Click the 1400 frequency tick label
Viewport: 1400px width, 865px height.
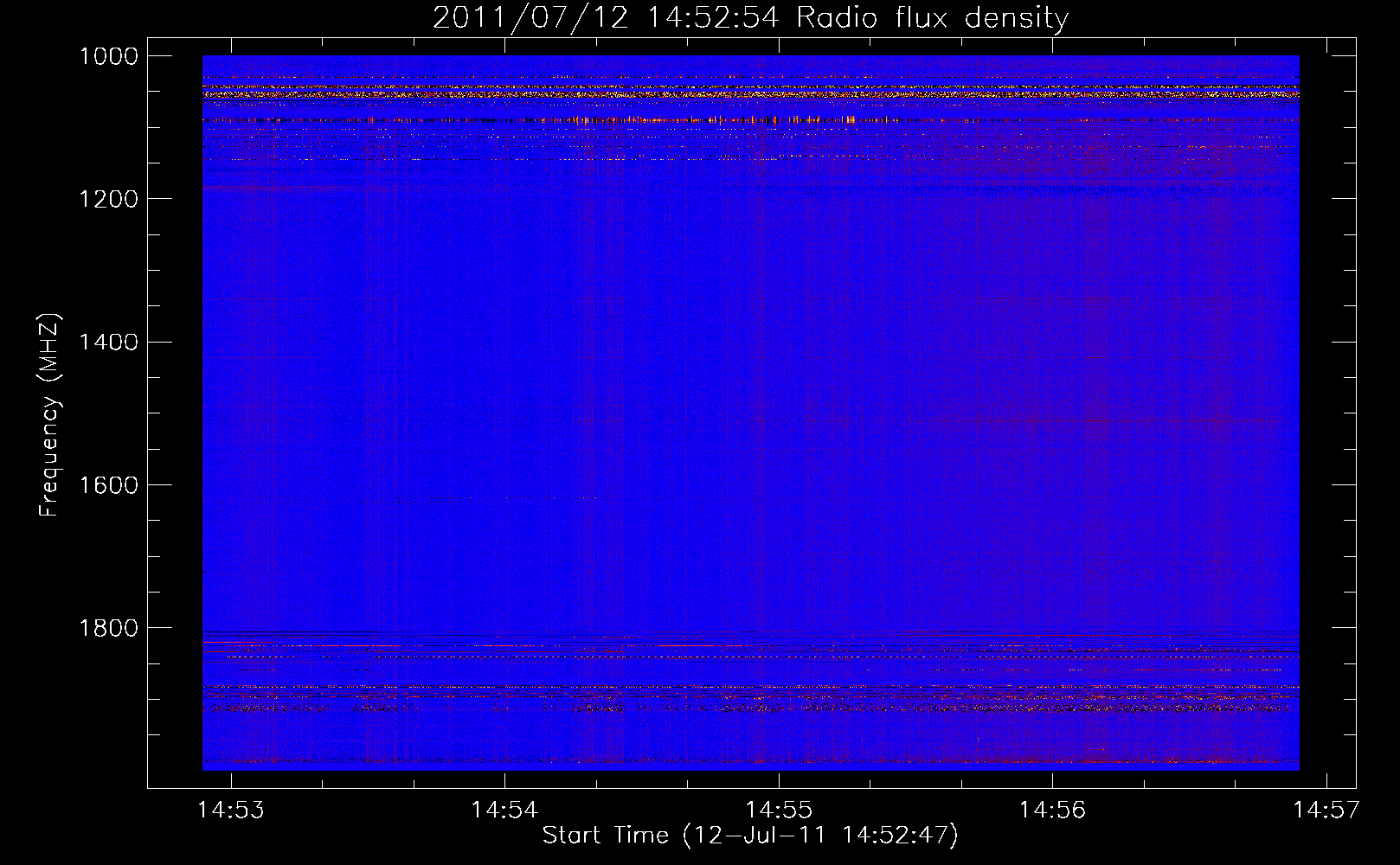coord(109,342)
